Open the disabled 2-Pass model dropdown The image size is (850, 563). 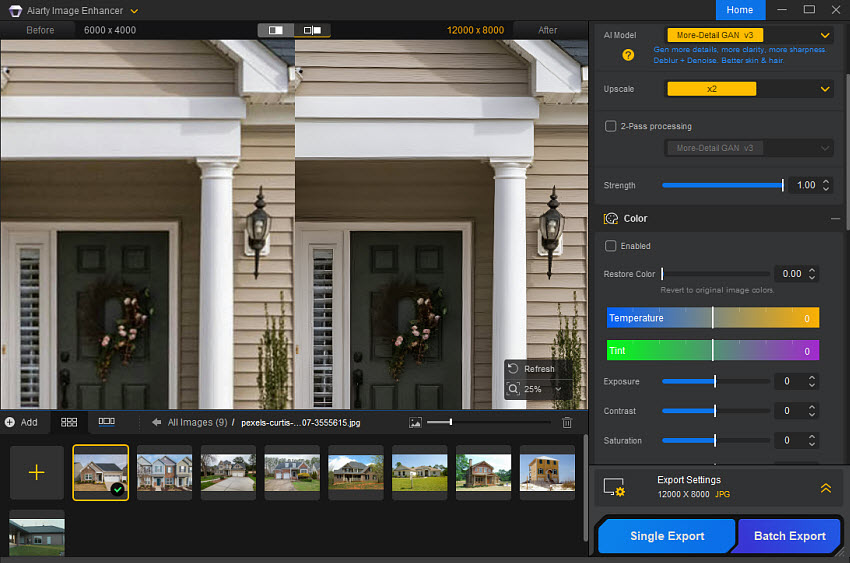pos(749,148)
